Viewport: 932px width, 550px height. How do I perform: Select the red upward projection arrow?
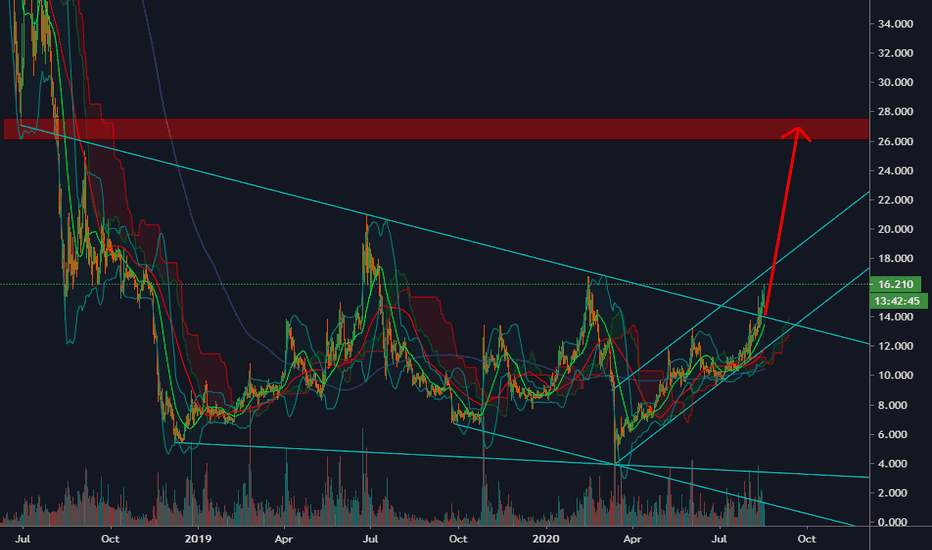pyautogui.click(x=783, y=221)
